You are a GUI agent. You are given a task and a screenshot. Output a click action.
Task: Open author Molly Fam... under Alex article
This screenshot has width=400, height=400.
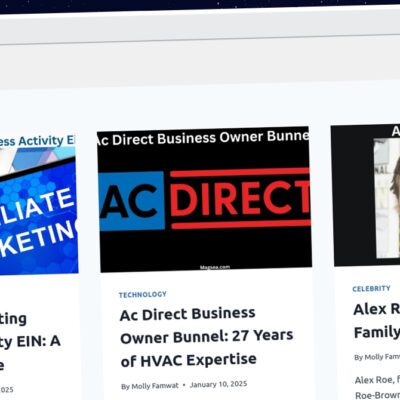click(382, 357)
